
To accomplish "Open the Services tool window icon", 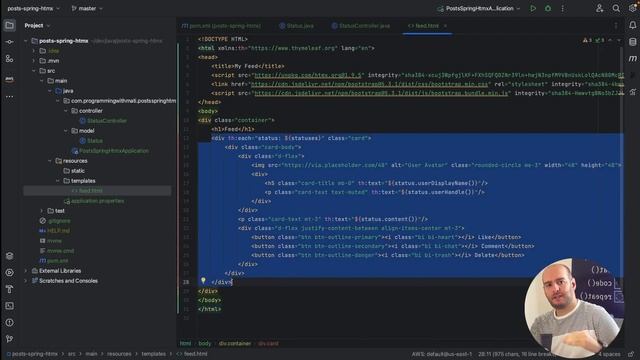I will point(9,256).
